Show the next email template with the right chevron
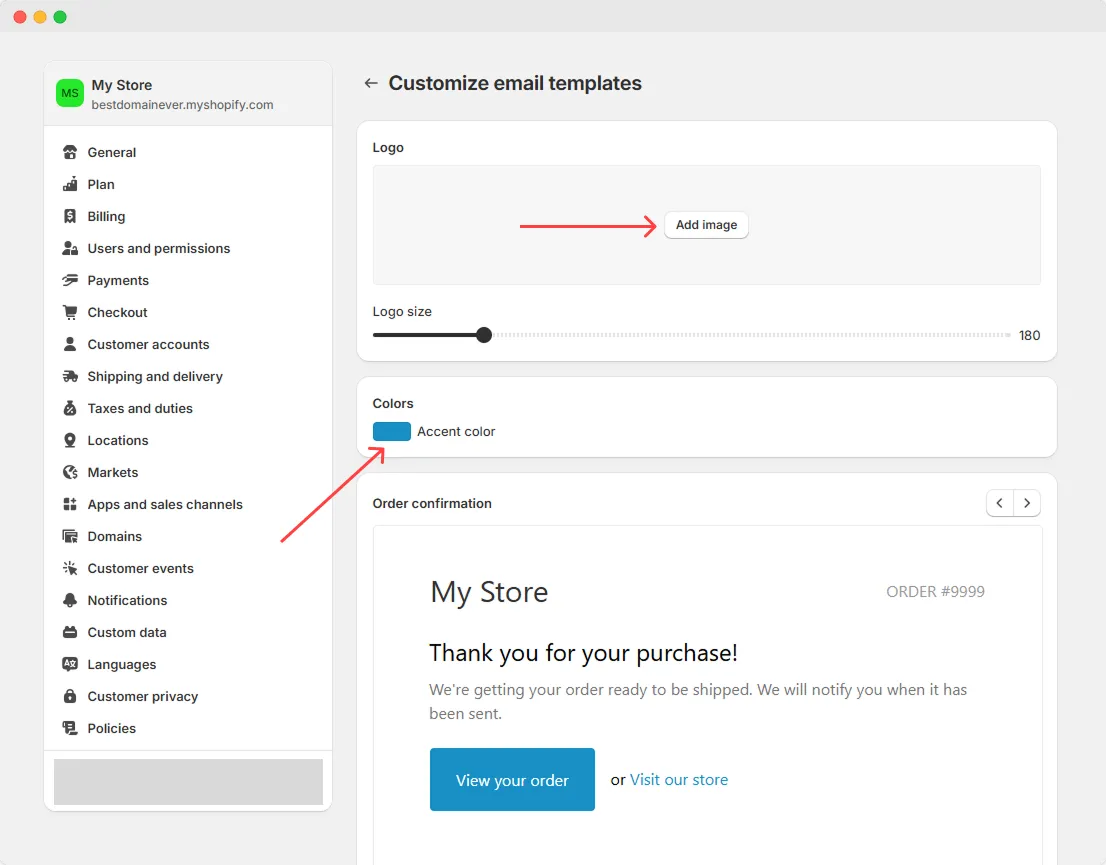Screen dimensions: 1106x865 click(1027, 503)
